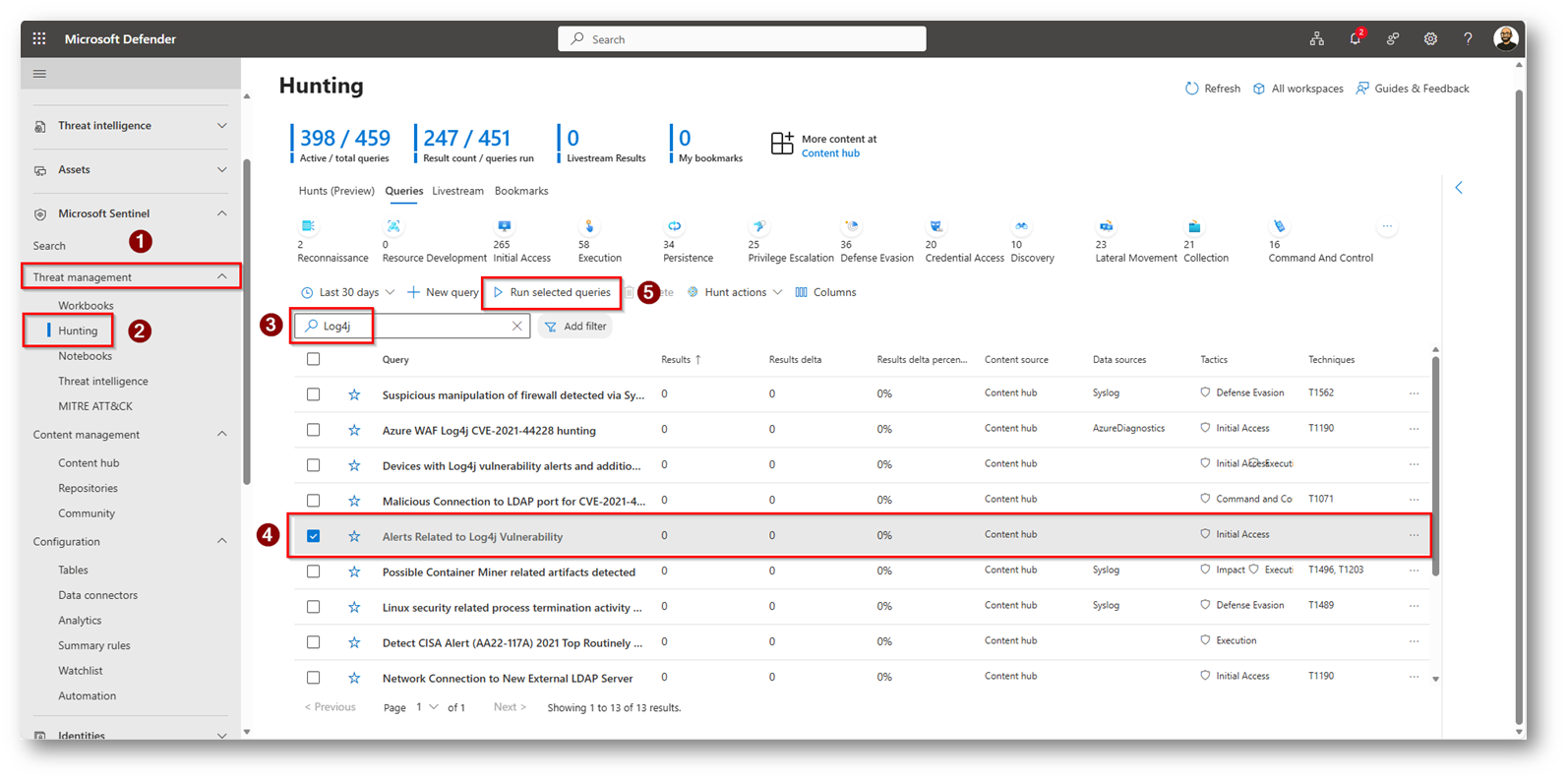
Task: Collapse the Threat management section
Action: click(221, 277)
